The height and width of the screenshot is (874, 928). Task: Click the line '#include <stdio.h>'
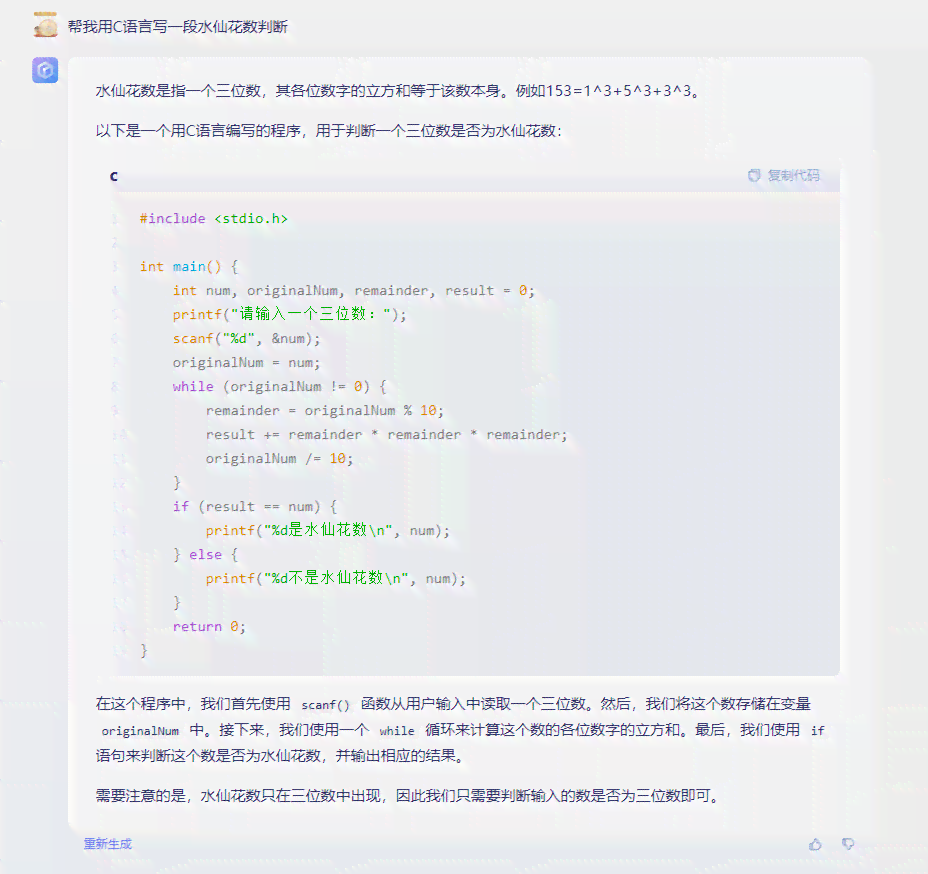tap(214, 219)
